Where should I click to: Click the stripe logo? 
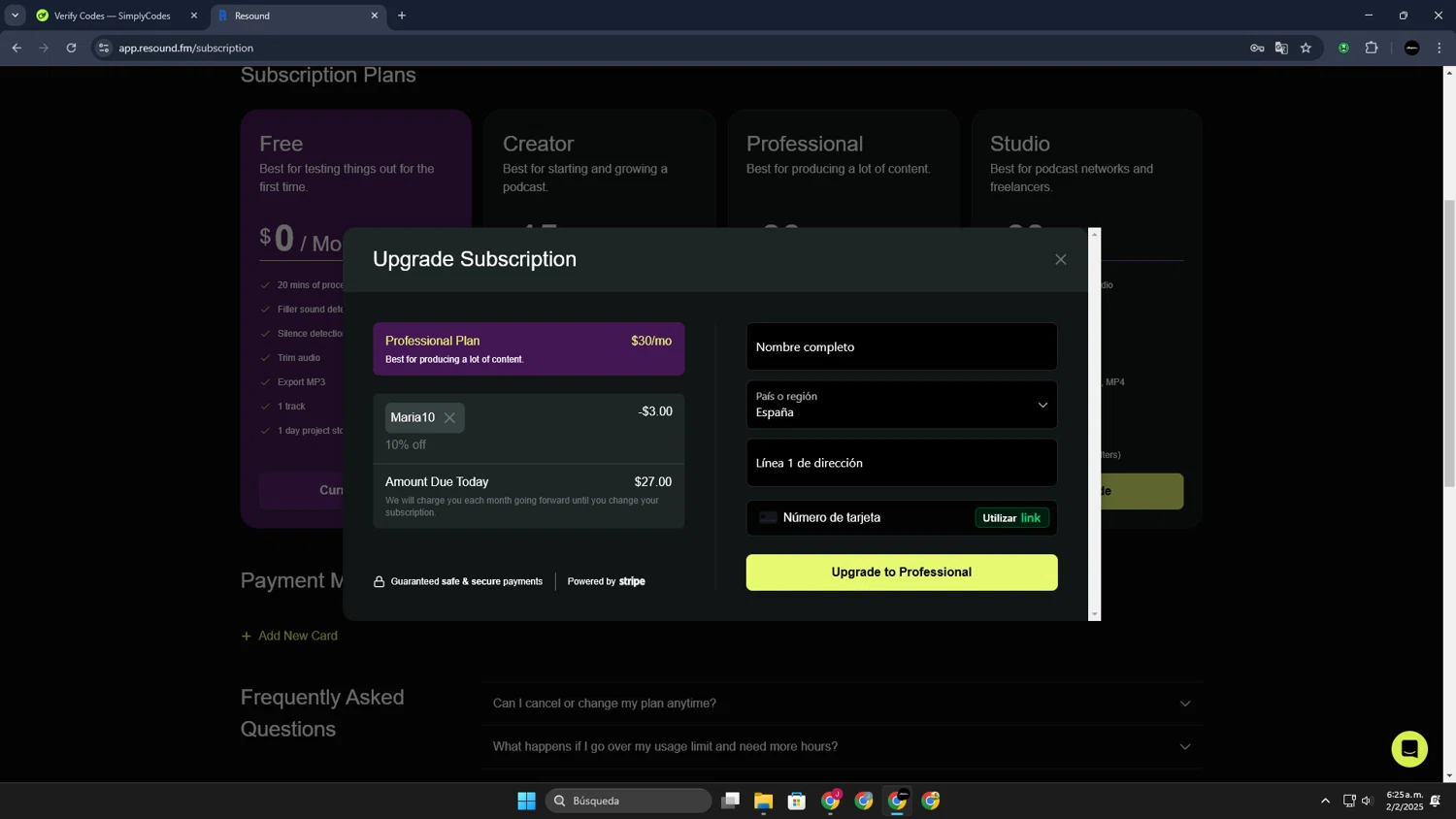click(x=632, y=581)
